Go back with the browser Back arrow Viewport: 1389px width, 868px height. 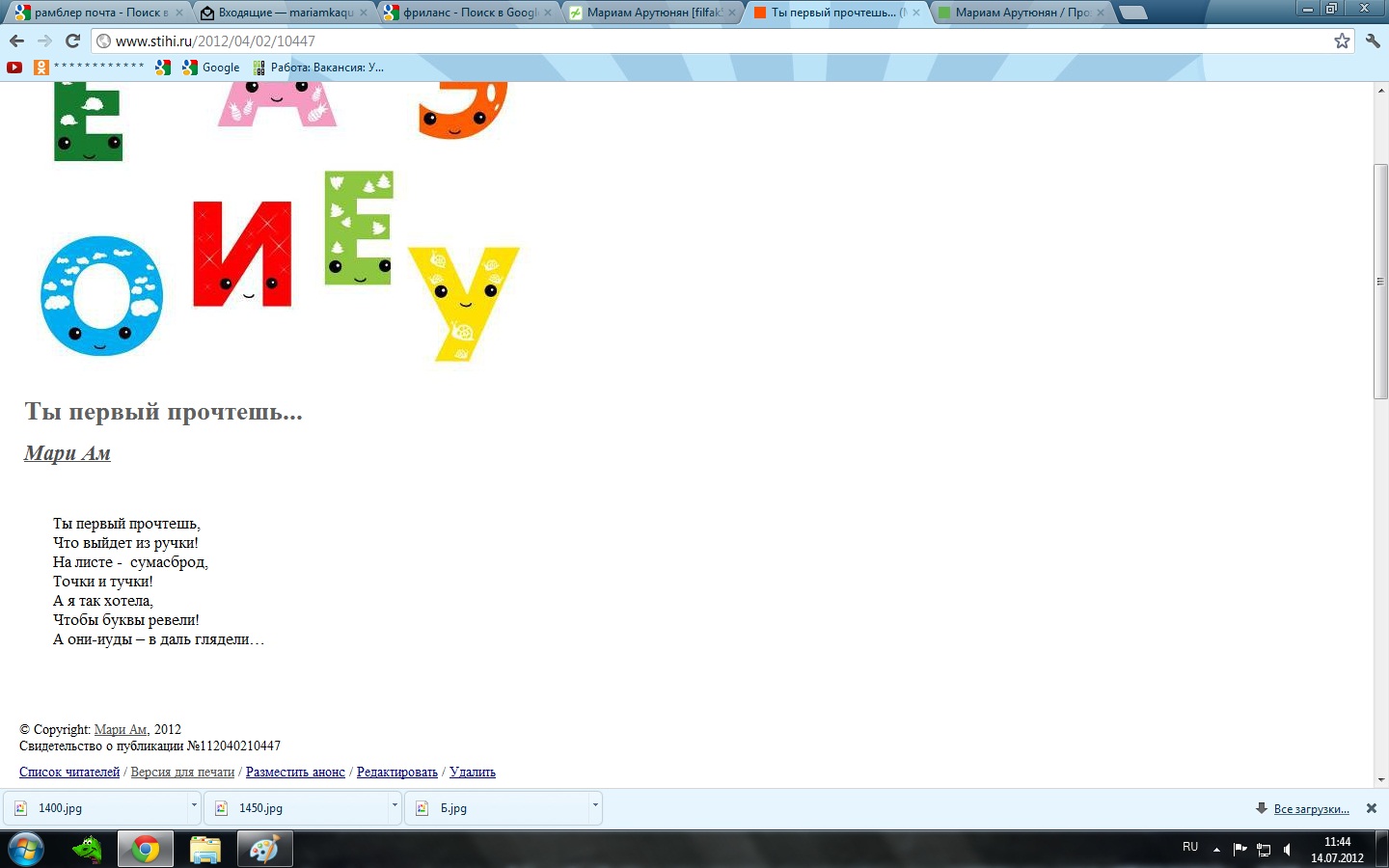pos(16,41)
